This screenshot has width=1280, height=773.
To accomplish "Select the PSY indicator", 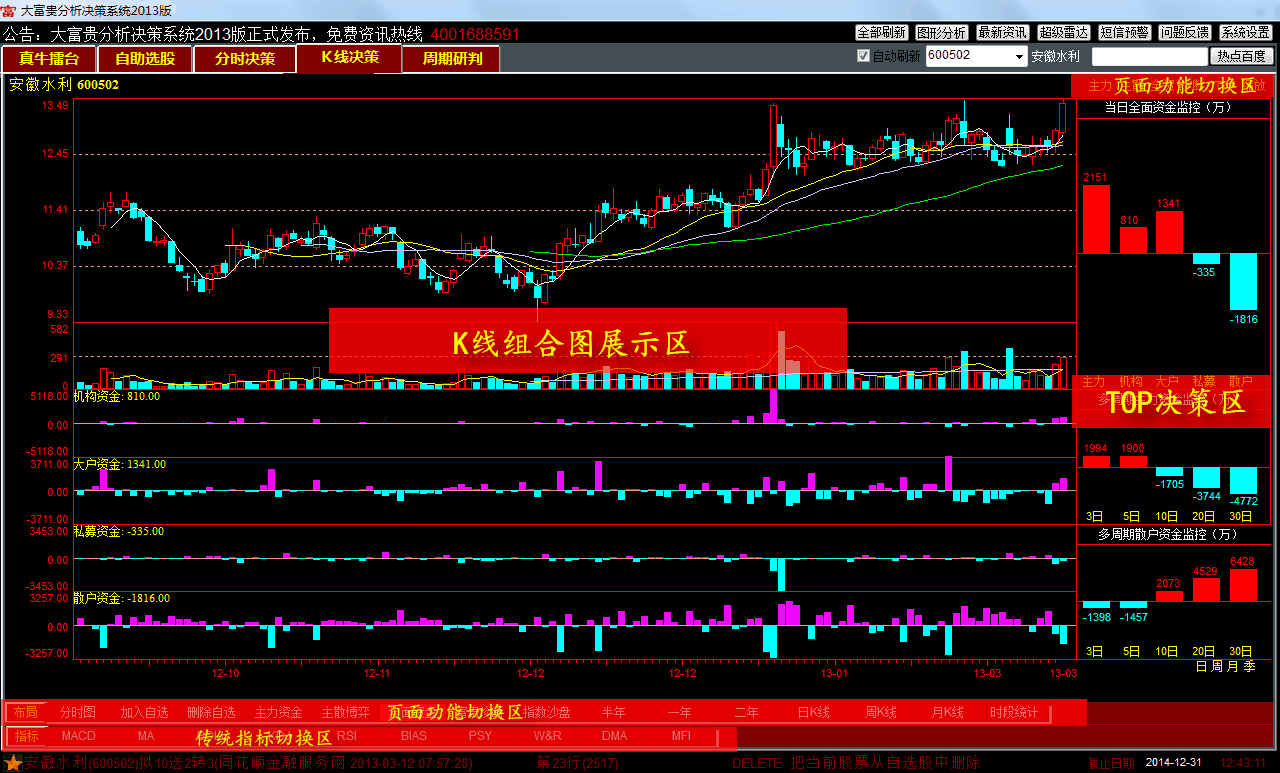I will pyautogui.click(x=480, y=736).
